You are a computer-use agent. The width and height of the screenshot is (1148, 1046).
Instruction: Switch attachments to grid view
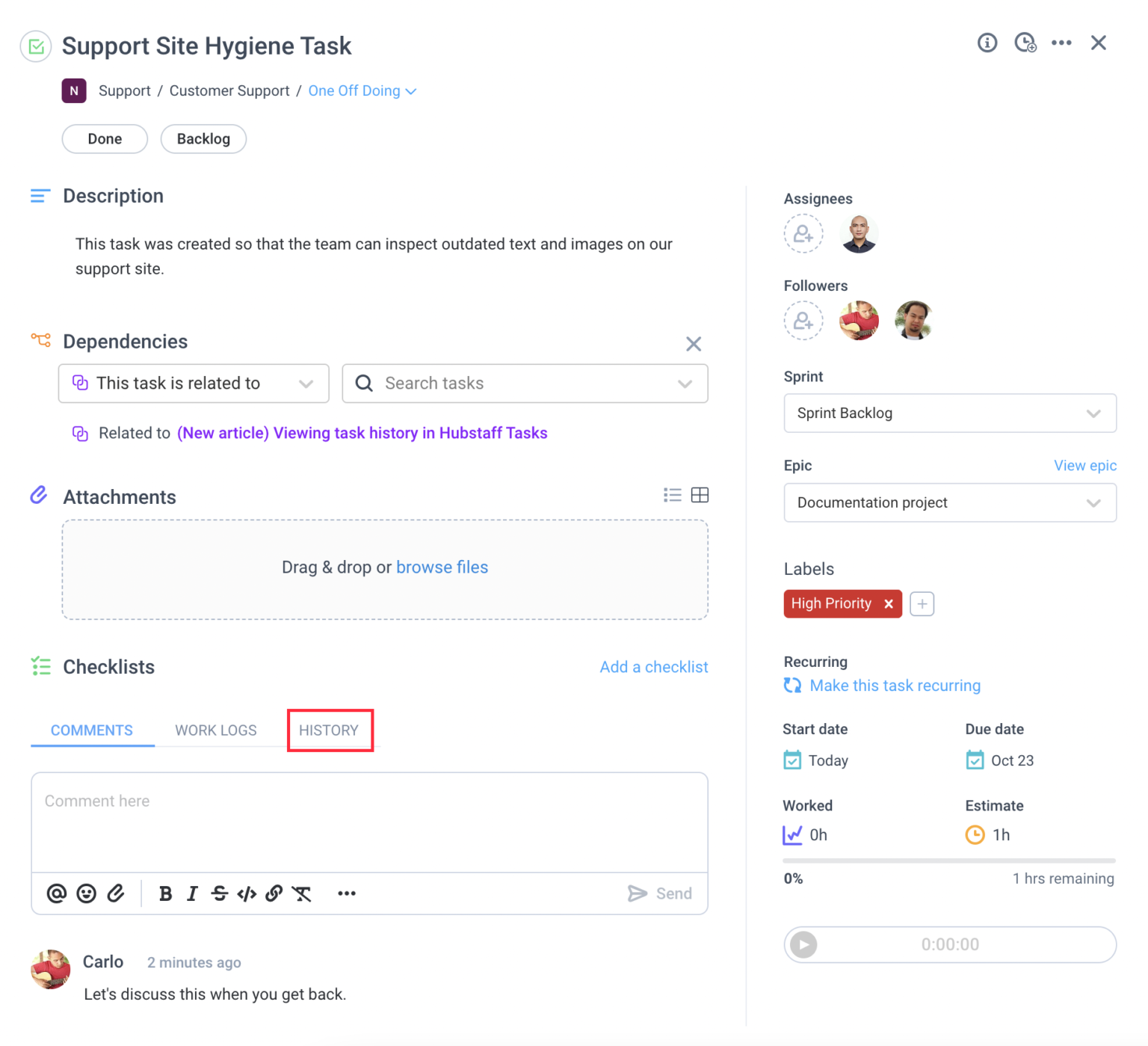click(700, 494)
